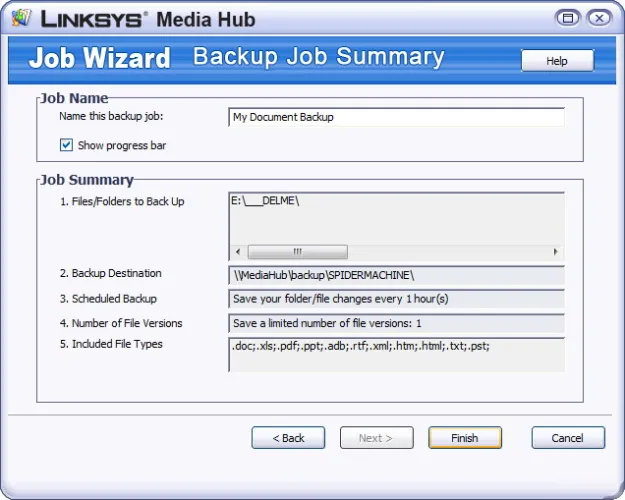Screen dimensions: 625x500
Task: Click the 'Show progress bar' label text
Action: (x=122, y=146)
